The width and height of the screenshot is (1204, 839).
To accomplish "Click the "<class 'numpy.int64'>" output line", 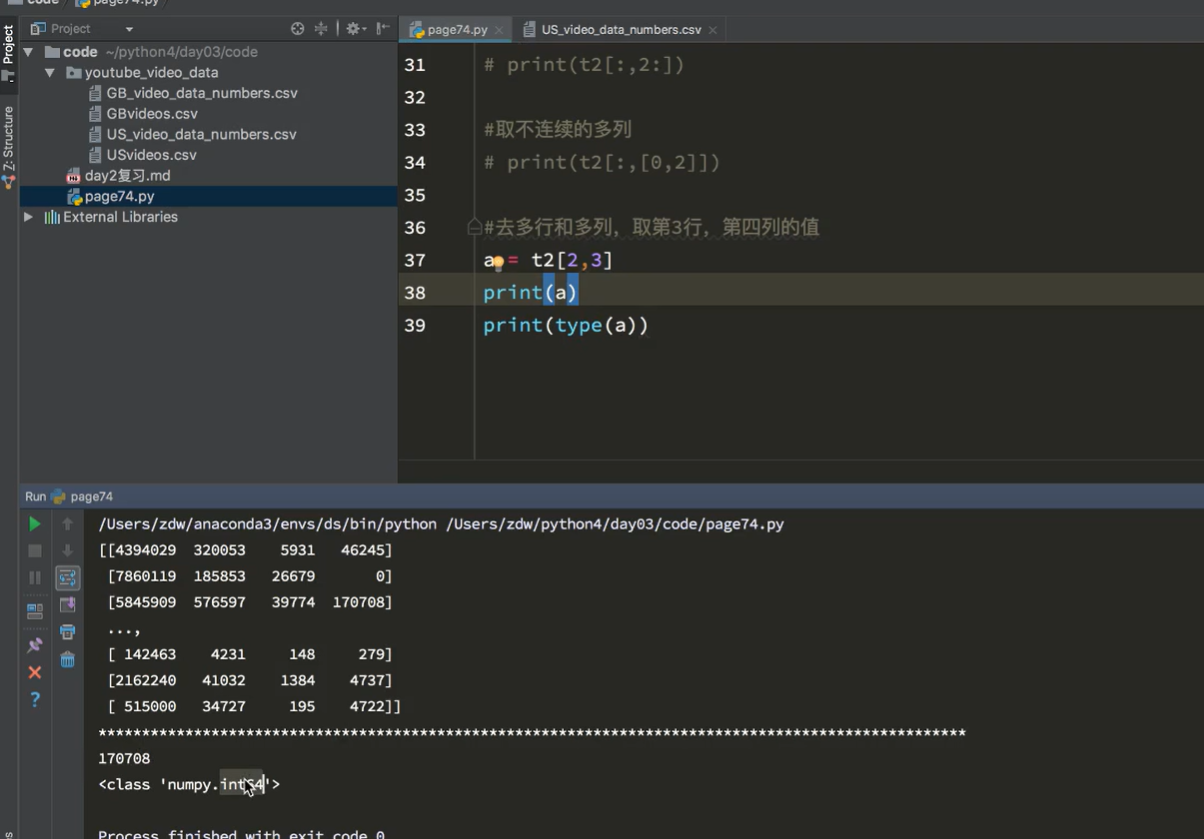I will click(189, 785).
